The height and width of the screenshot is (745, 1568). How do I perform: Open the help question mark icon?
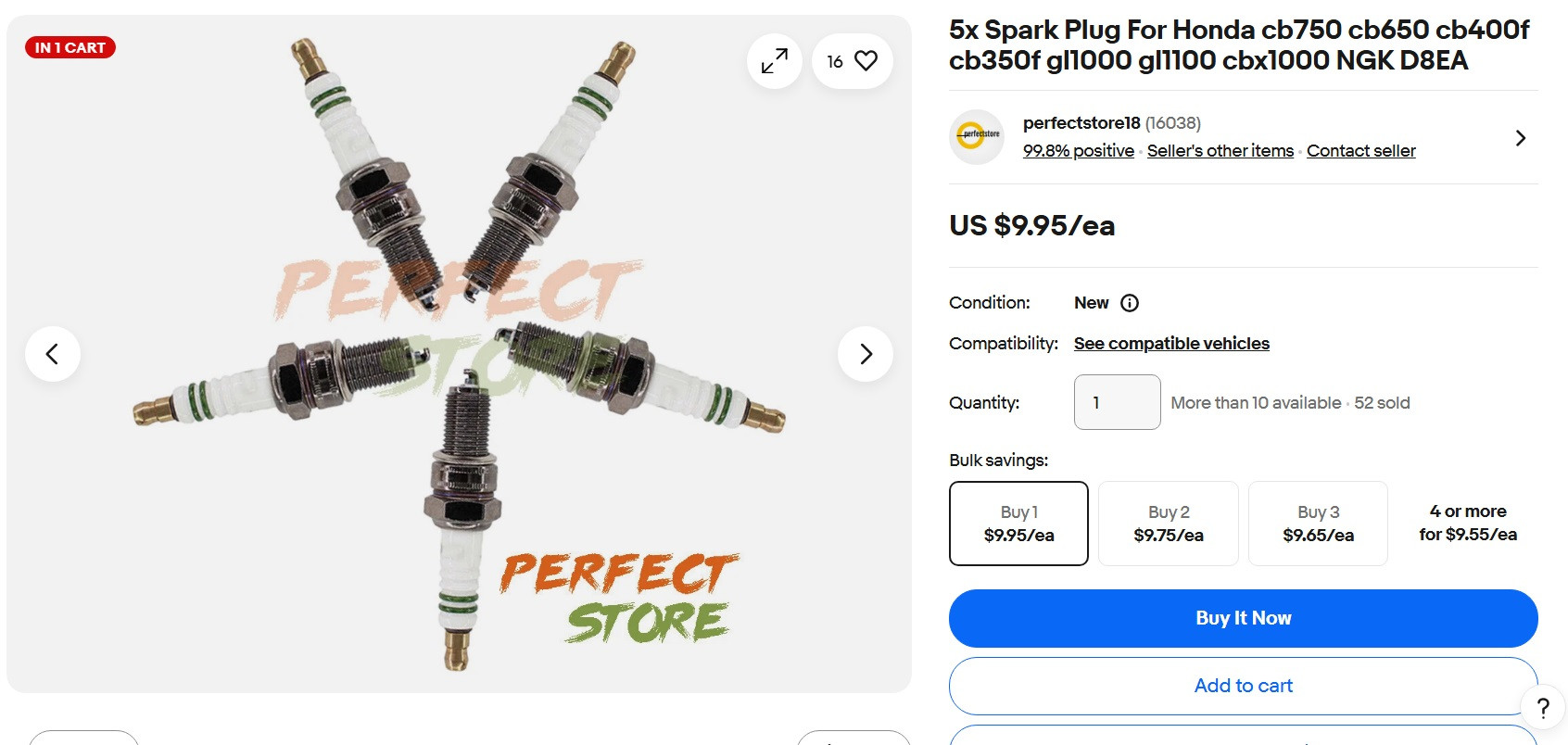(x=1541, y=705)
